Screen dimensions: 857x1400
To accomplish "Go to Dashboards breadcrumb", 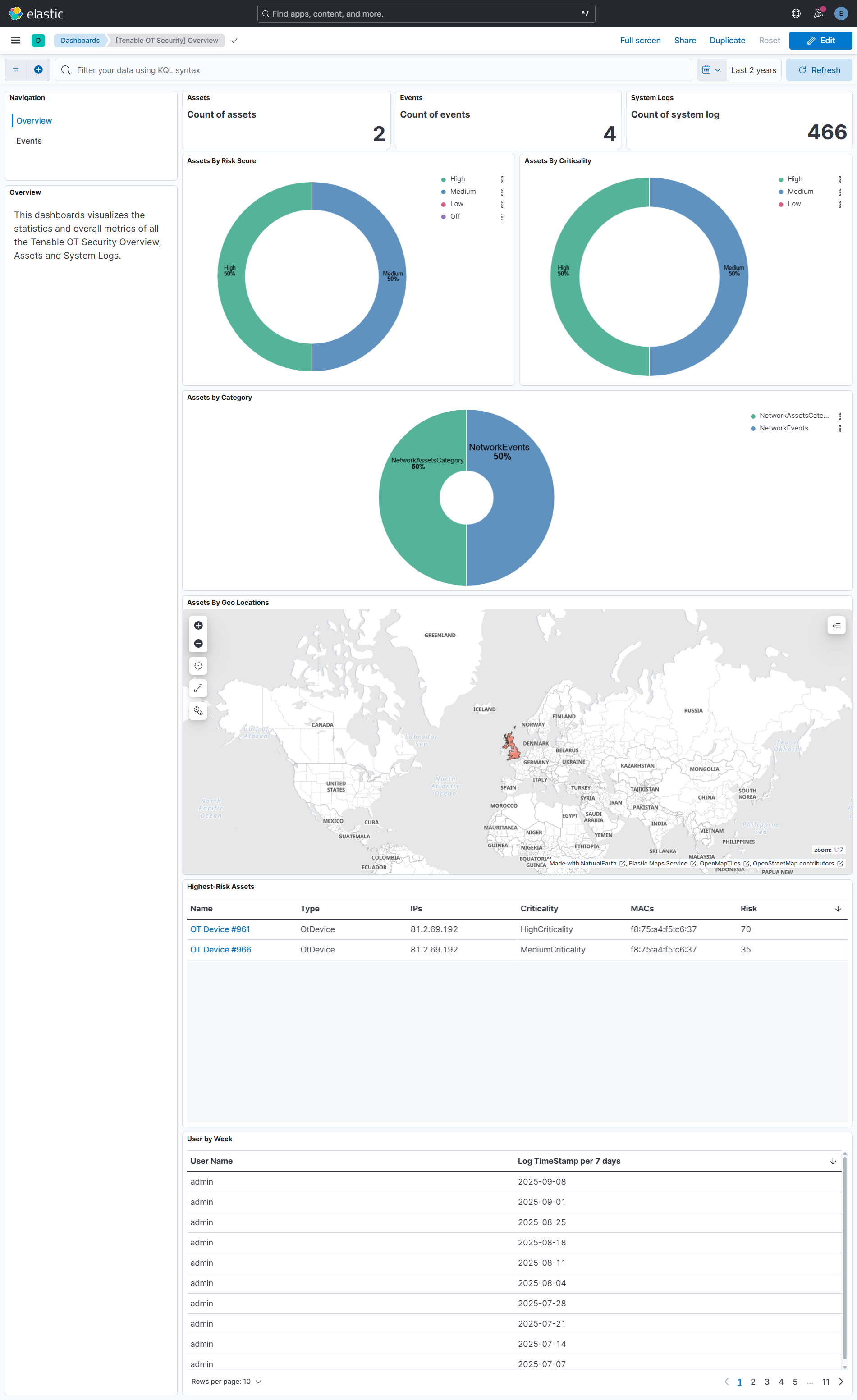I will [80, 40].
